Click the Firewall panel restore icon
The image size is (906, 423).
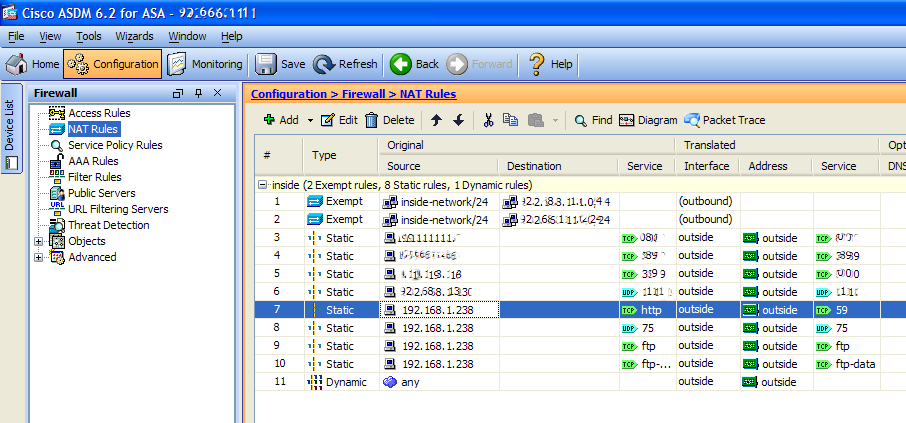[x=178, y=94]
